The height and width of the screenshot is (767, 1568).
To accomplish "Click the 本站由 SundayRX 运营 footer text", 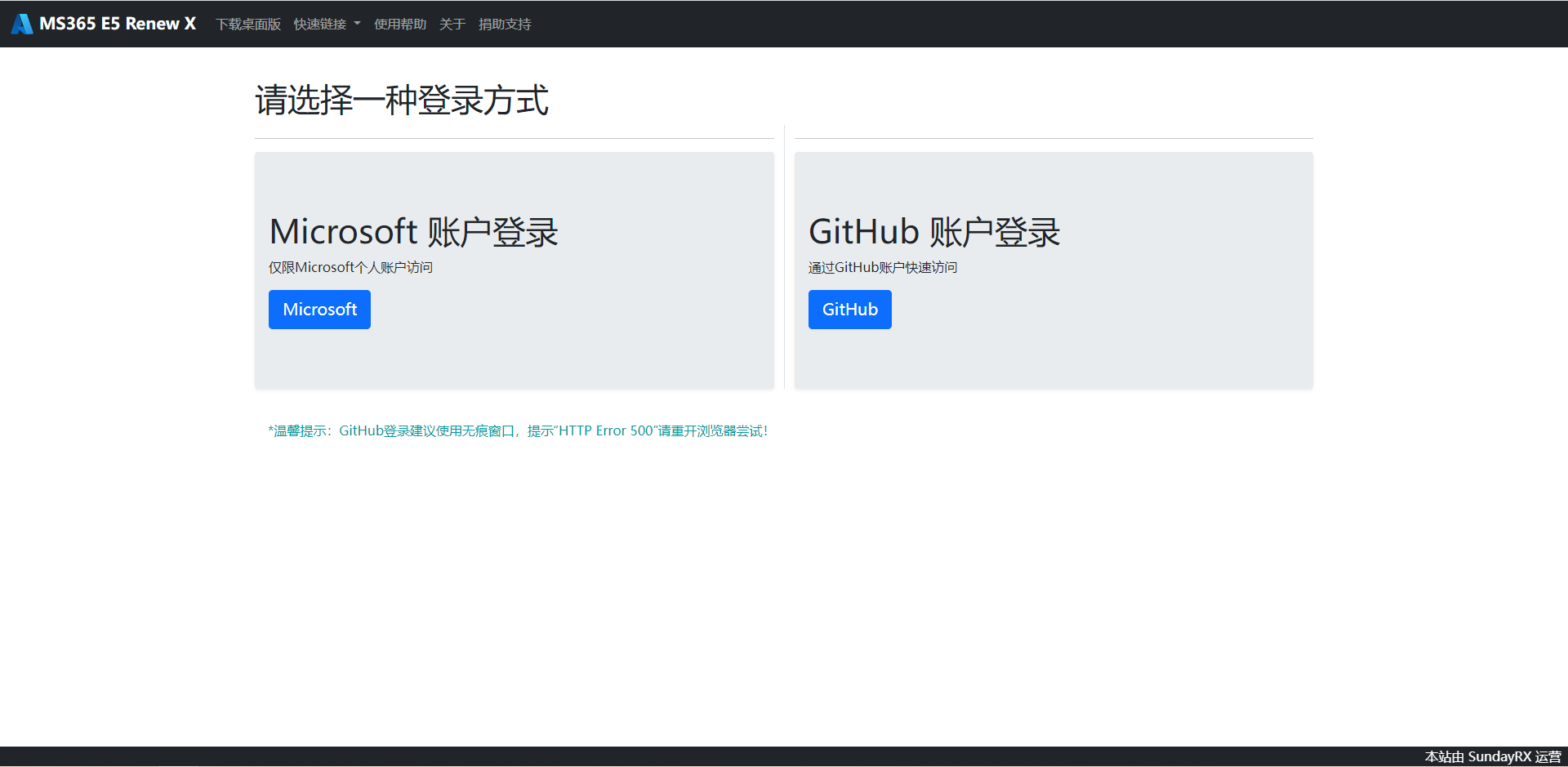I will [x=1493, y=757].
